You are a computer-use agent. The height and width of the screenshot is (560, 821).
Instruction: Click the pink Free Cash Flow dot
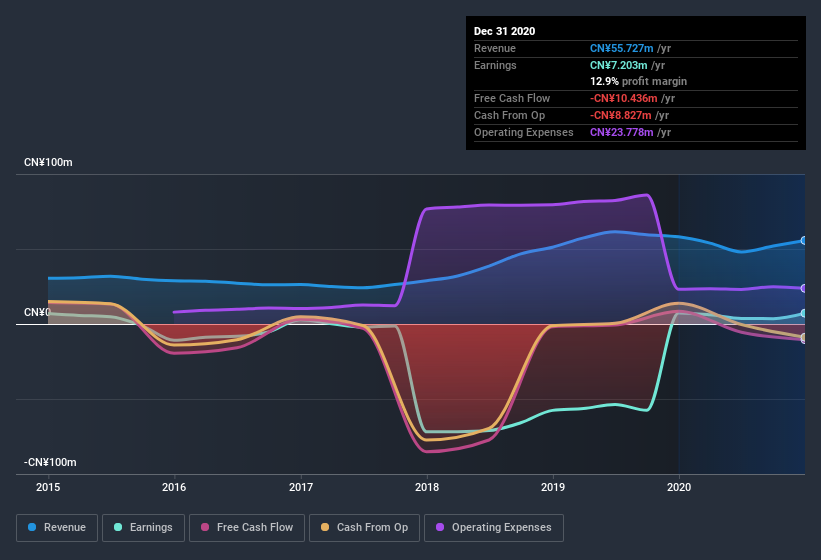tap(205, 527)
